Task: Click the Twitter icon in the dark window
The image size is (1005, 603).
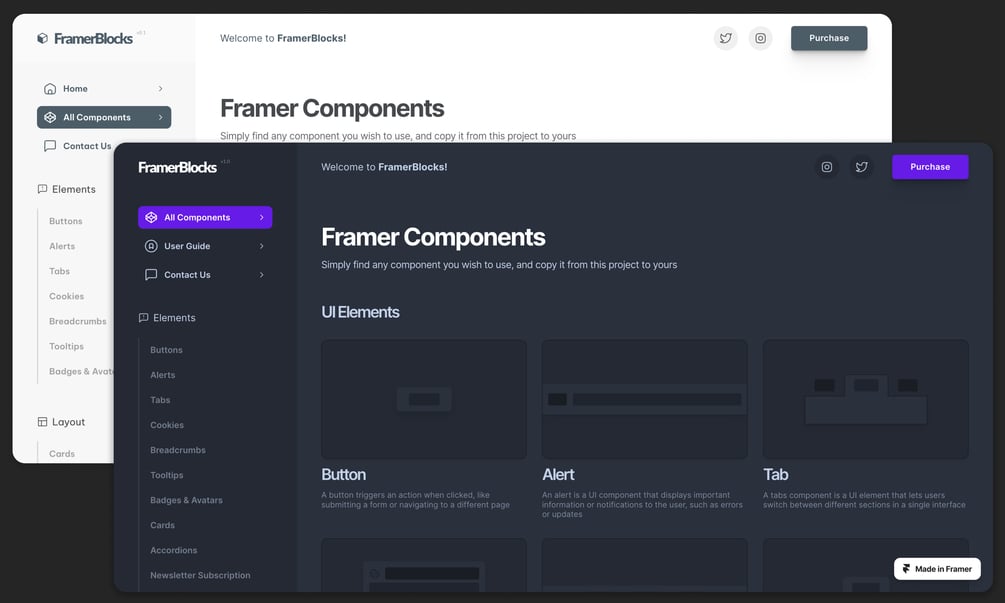Action: (x=861, y=167)
